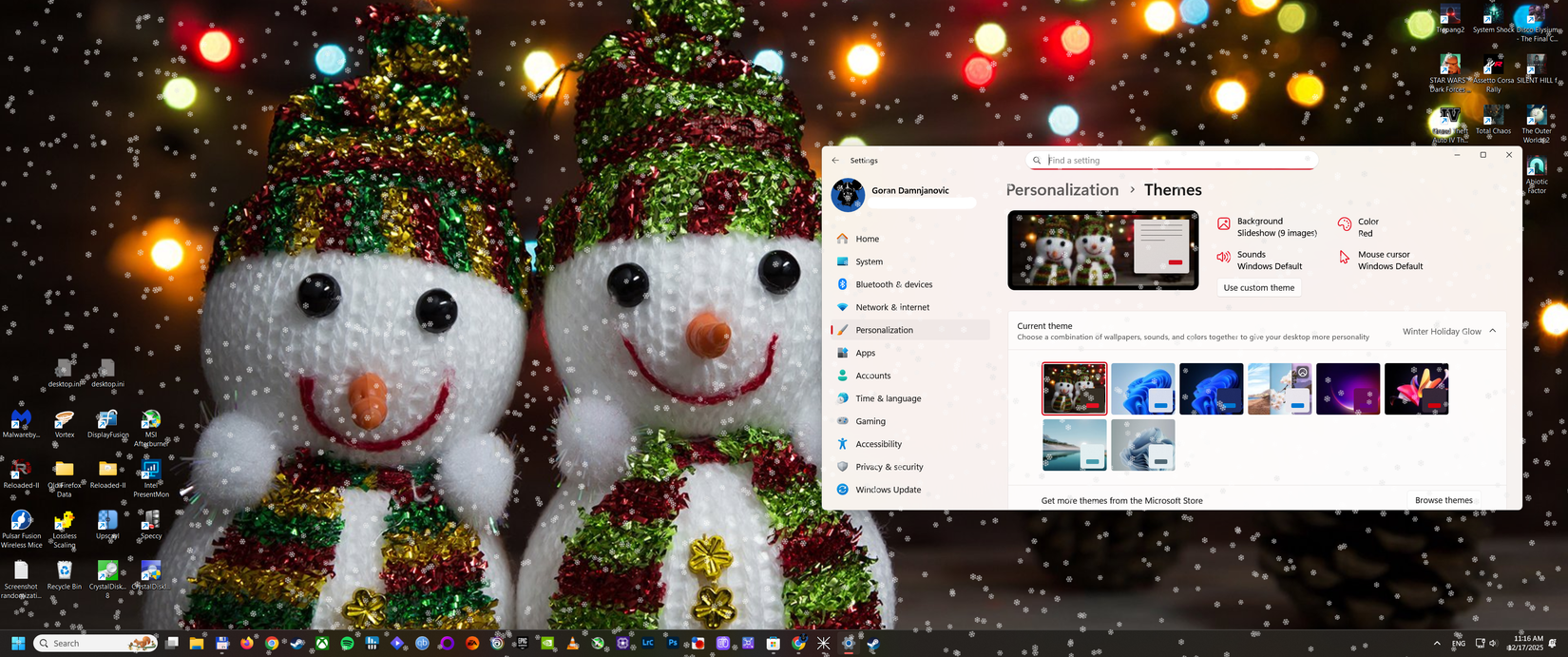The width and height of the screenshot is (1568, 657).
Task: Select the snowmen Winter Holiday Glow theme
Action: click(x=1075, y=389)
